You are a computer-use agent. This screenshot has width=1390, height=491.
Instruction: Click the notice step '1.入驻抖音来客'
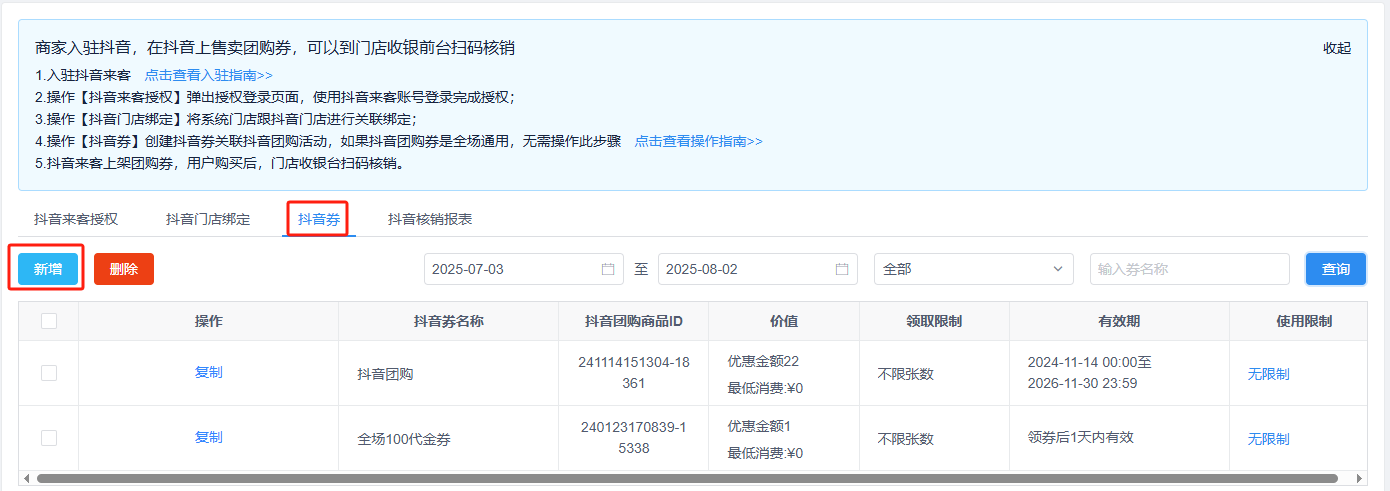pos(83,75)
